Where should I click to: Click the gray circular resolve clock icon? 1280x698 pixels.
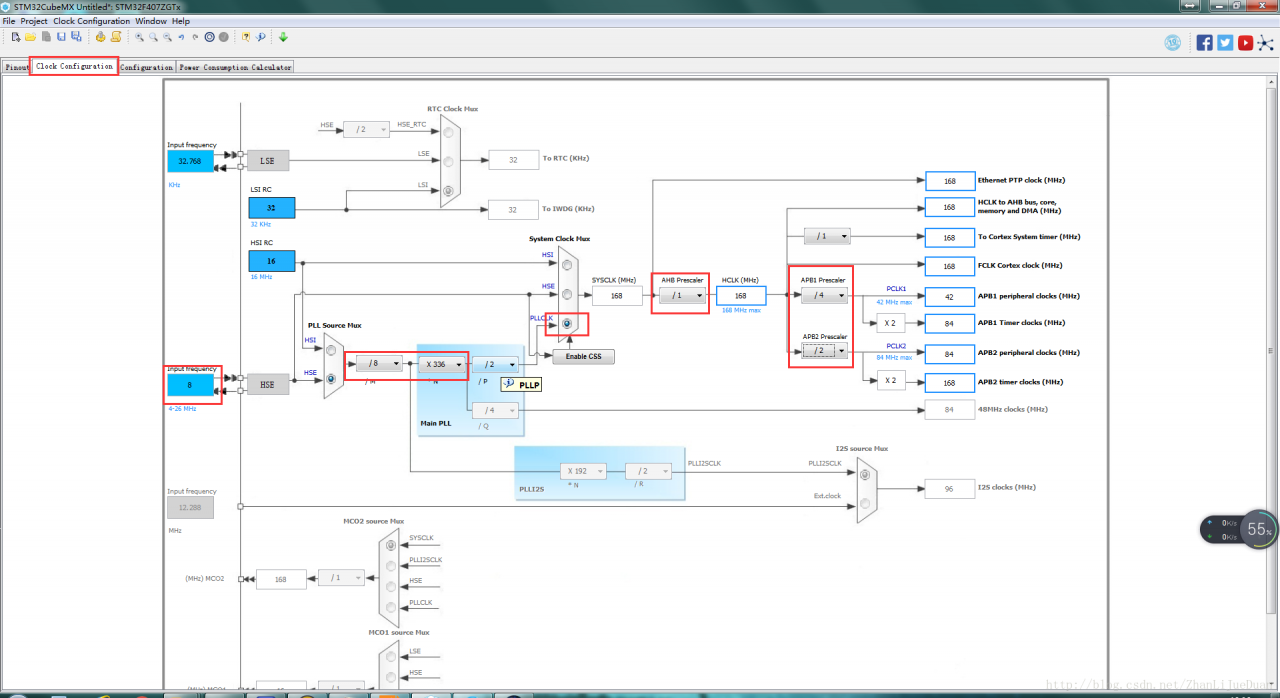(224, 37)
